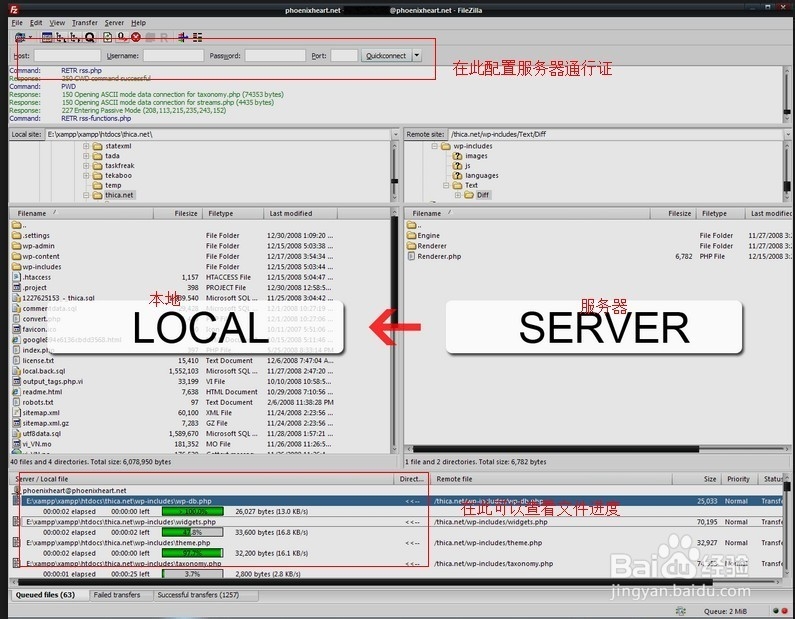Screen dimensions: 795x619
Task: Select the remote Renderer.php file icon
Action: 411,257
